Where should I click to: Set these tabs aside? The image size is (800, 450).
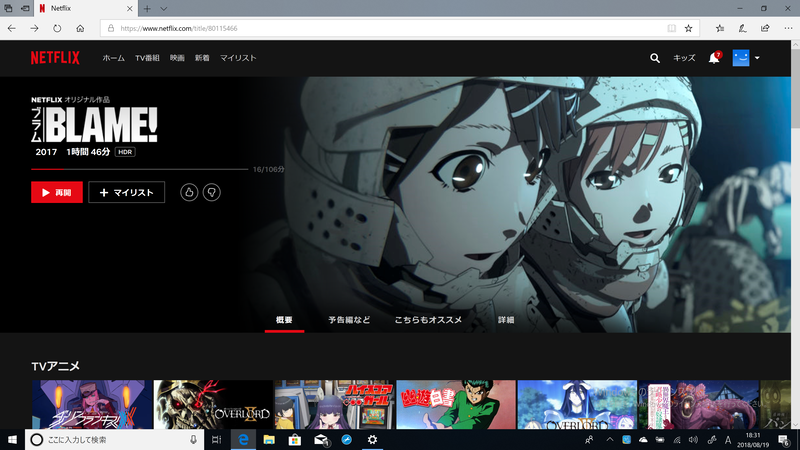pyautogui.click(x=25, y=8)
